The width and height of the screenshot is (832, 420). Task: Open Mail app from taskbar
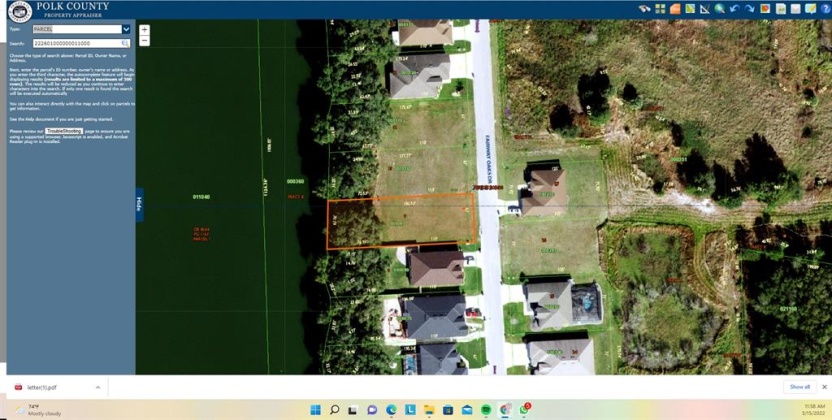coord(467,409)
